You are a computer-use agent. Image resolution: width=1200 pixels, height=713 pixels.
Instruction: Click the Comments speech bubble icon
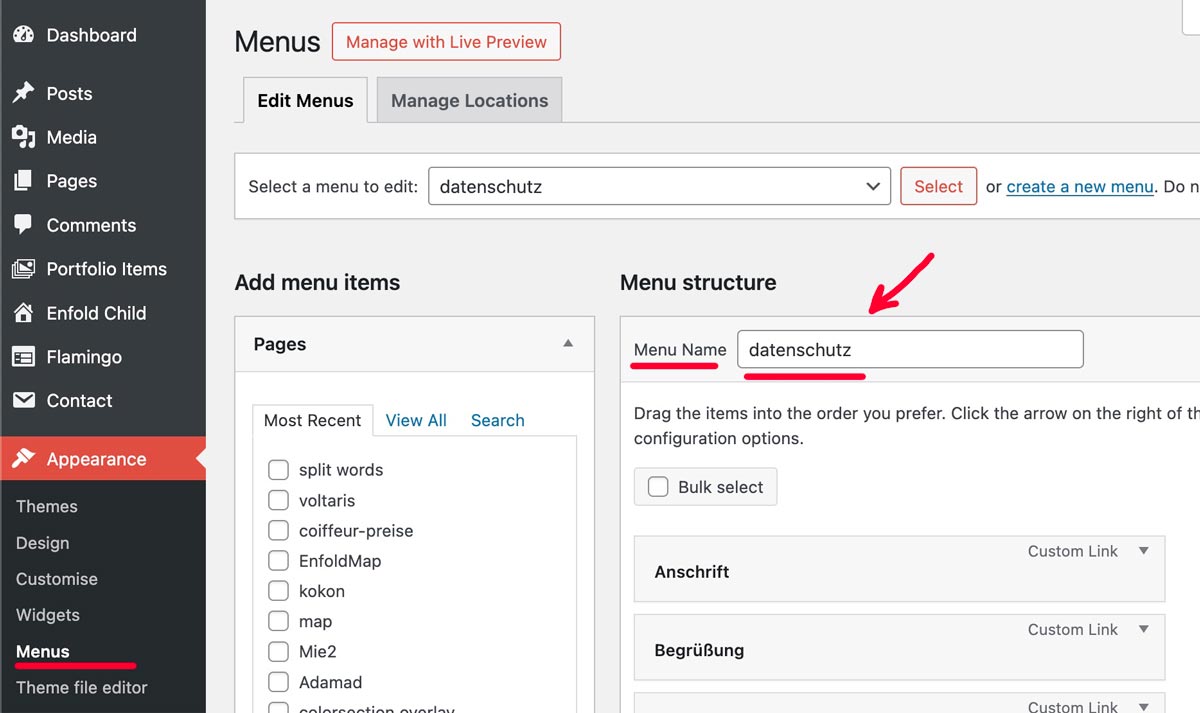[x=23, y=225]
